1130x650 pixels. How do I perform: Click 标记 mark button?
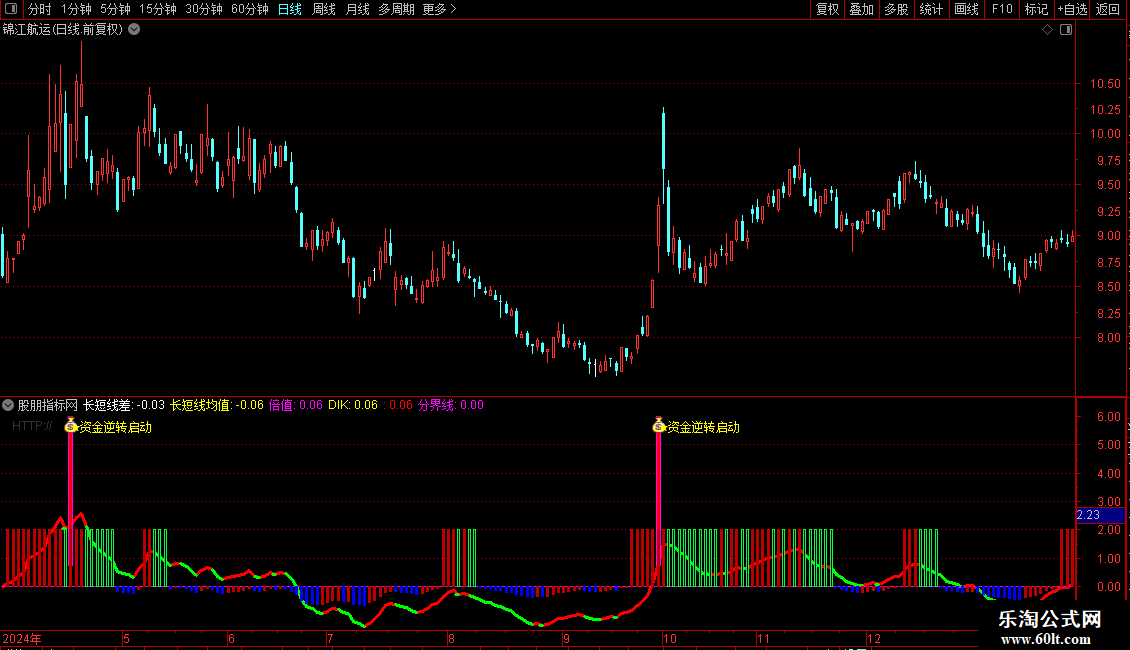pyautogui.click(x=1036, y=9)
